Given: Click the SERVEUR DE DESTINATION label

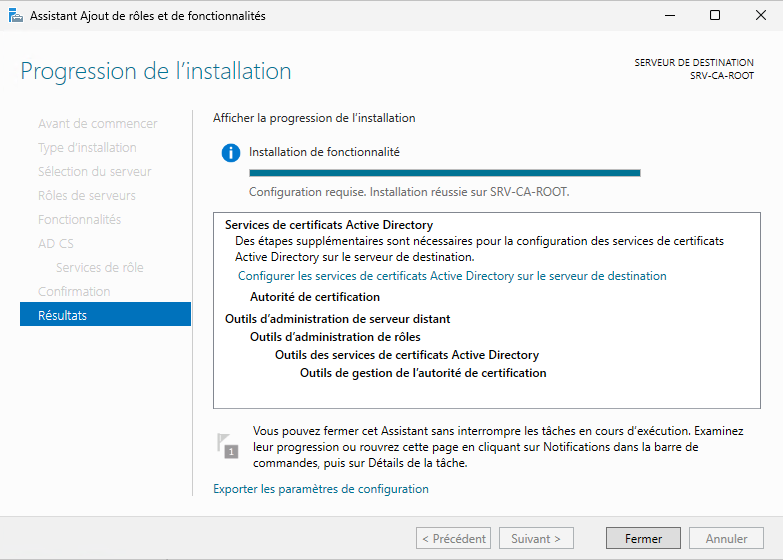Looking at the screenshot, I should [x=694, y=62].
